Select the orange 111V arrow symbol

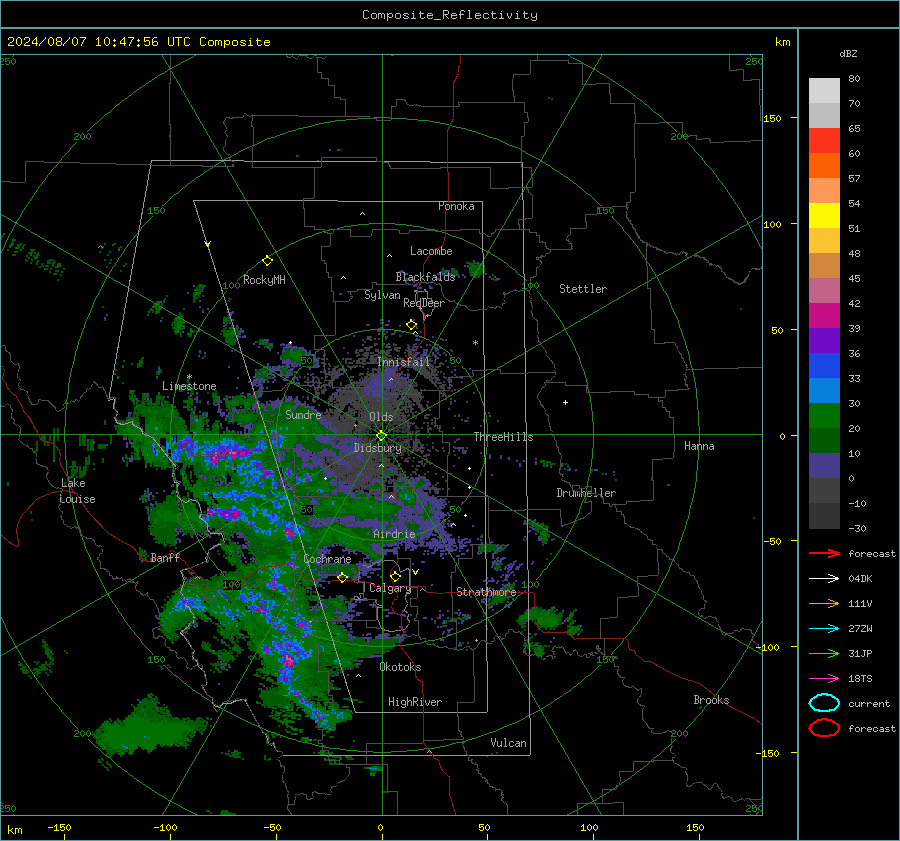click(824, 603)
